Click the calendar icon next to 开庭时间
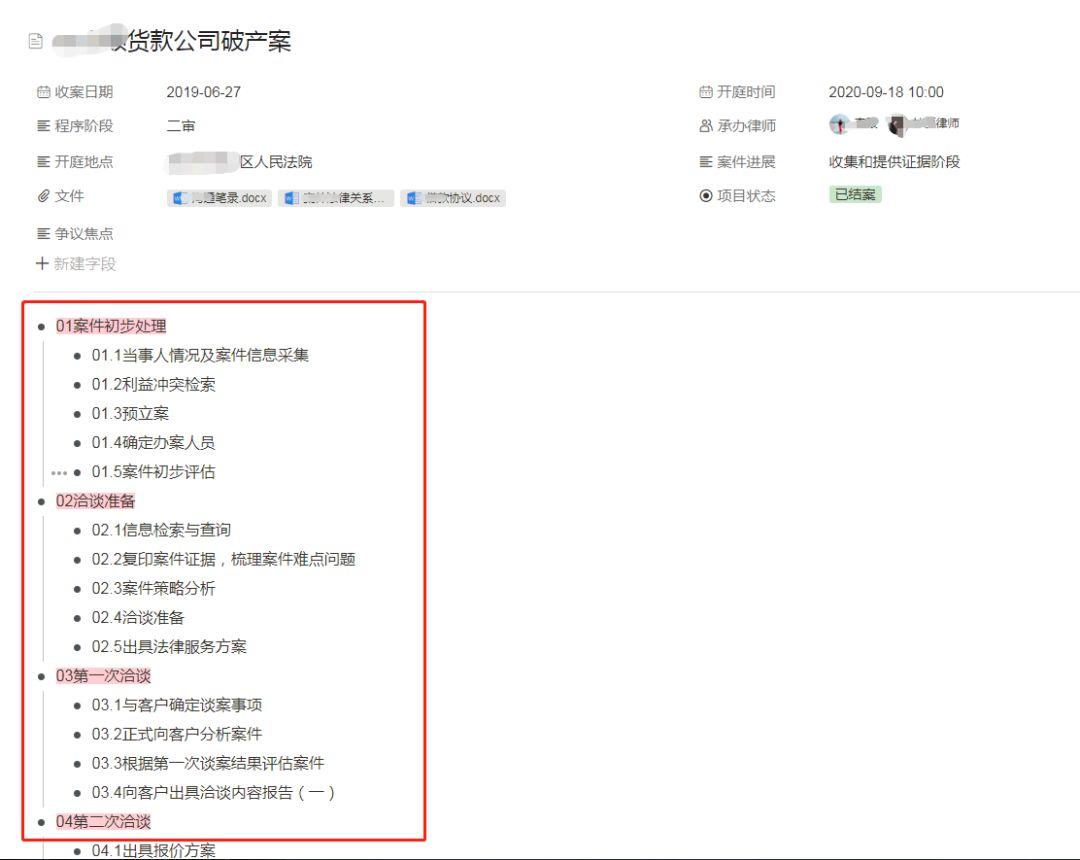The height and width of the screenshot is (860, 1080). pos(706,92)
